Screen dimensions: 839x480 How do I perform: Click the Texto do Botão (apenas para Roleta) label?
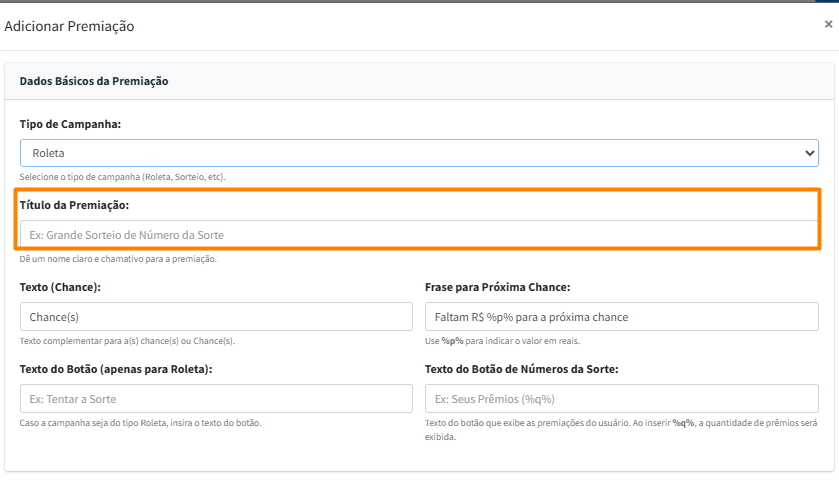coord(116,369)
